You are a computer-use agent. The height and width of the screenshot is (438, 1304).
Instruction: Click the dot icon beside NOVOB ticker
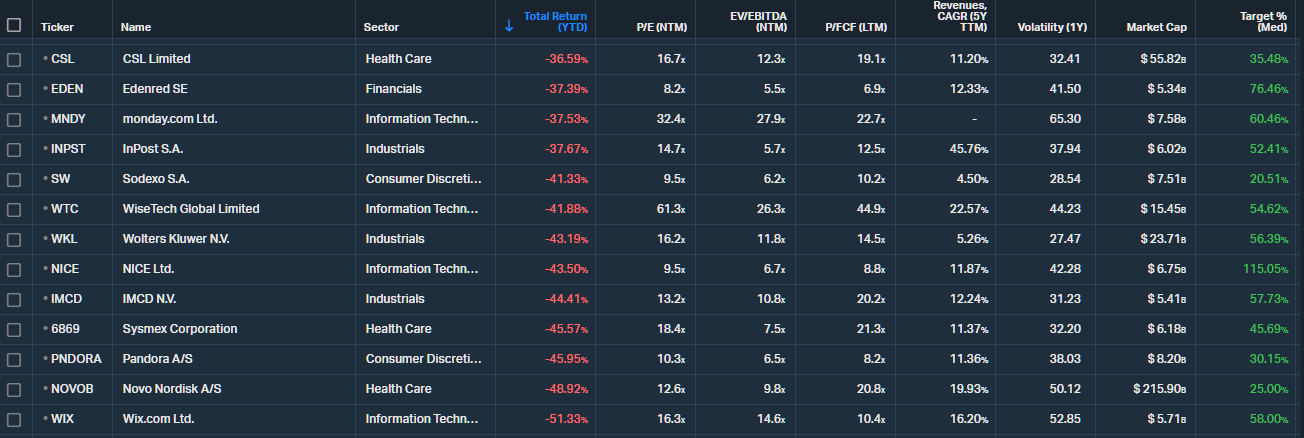tap(45, 389)
